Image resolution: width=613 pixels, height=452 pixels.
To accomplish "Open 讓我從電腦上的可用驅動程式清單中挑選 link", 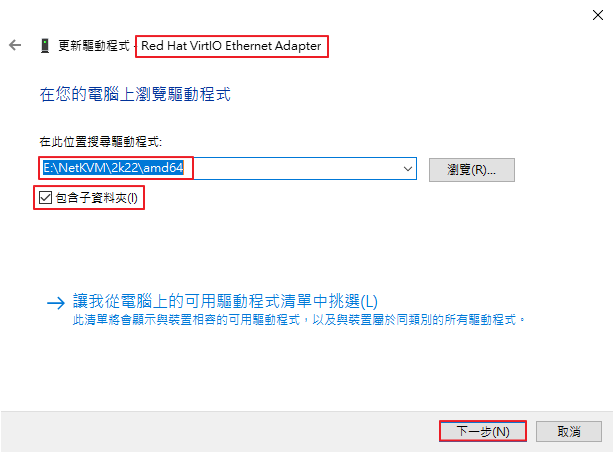I will pos(225,301).
